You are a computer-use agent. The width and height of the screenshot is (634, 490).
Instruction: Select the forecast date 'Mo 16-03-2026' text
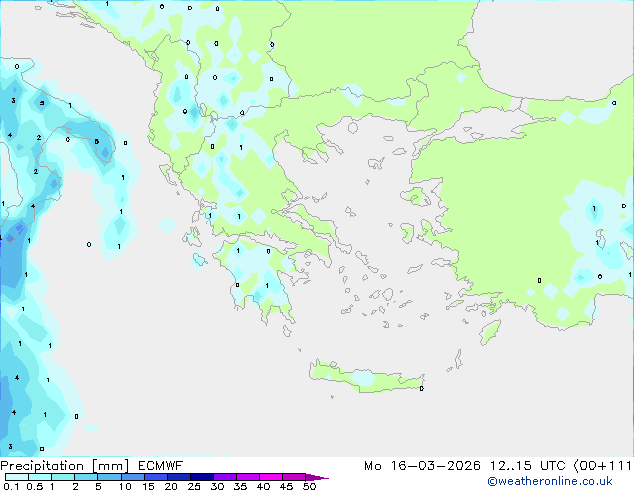tap(422, 466)
